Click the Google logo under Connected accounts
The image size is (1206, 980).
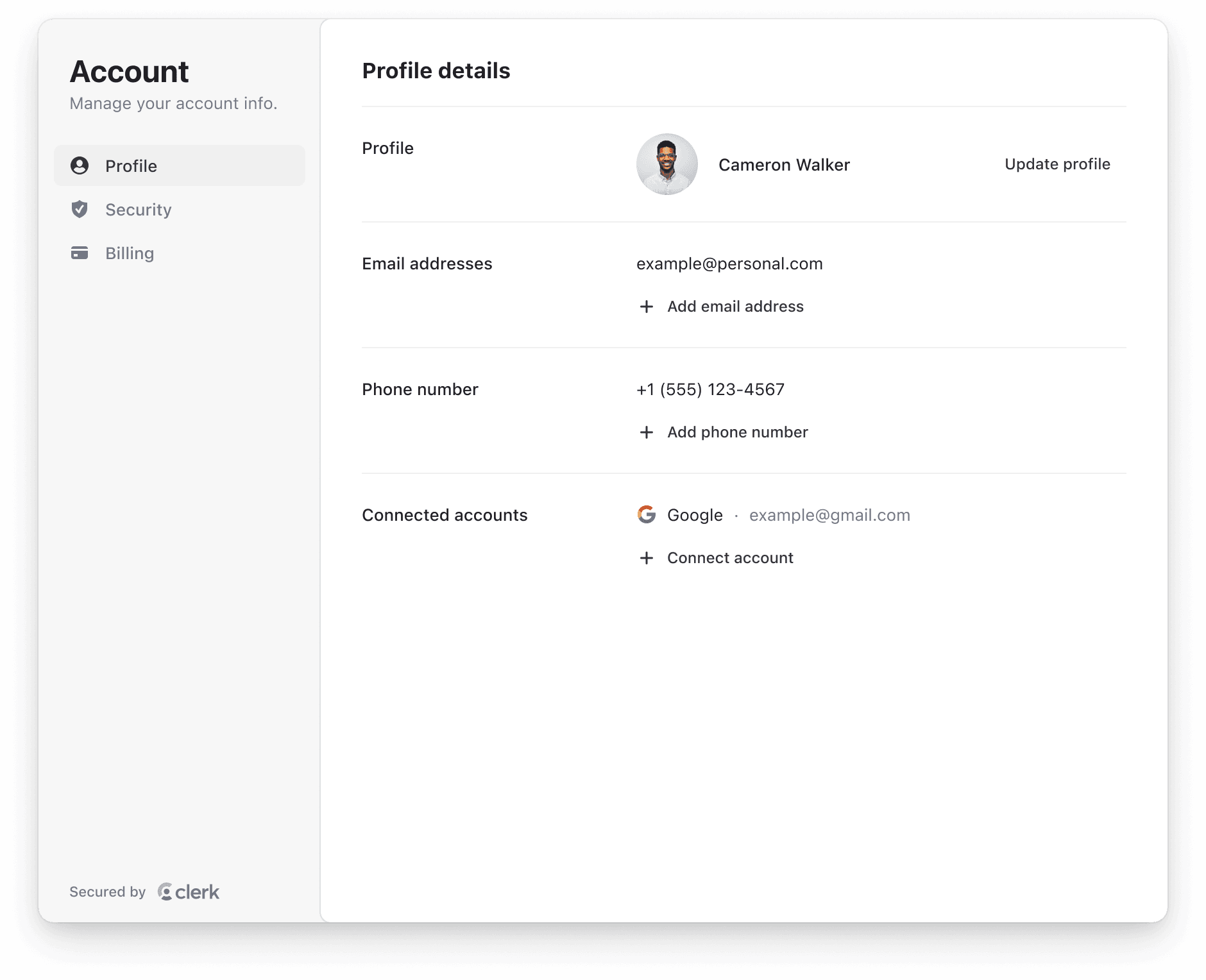pos(647,514)
